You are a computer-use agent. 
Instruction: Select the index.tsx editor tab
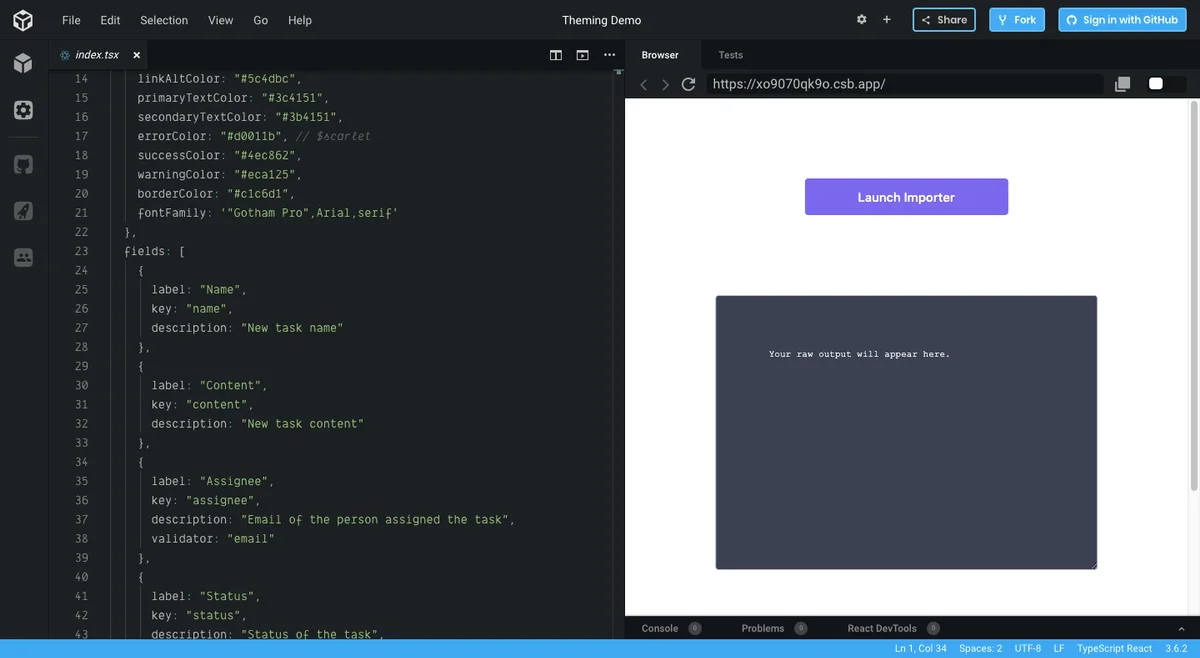95,55
